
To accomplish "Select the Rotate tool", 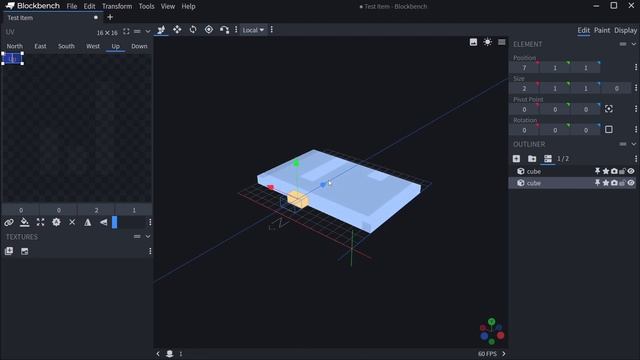I will click(x=193, y=30).
